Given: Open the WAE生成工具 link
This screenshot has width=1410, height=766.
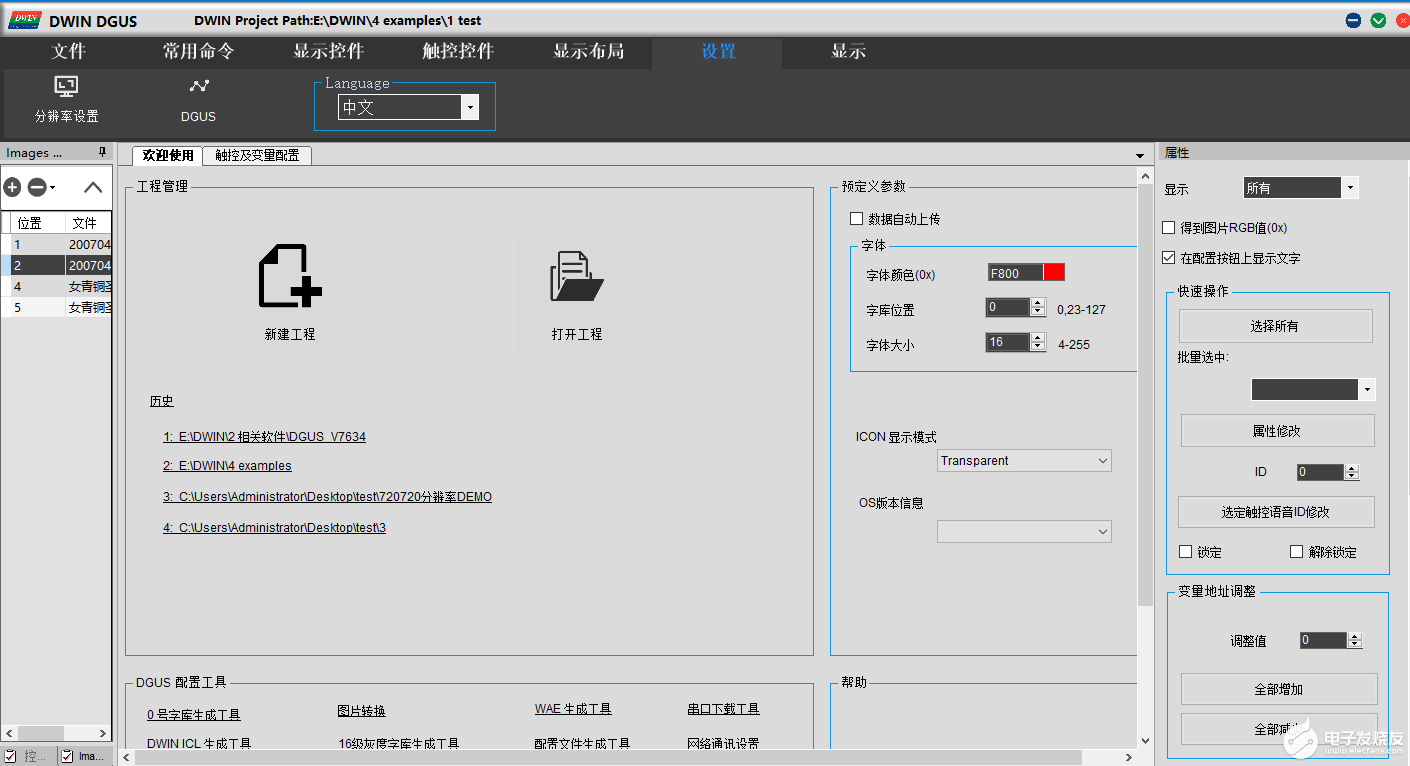Looking at the screenshot, I should click(x=573, y=709).
